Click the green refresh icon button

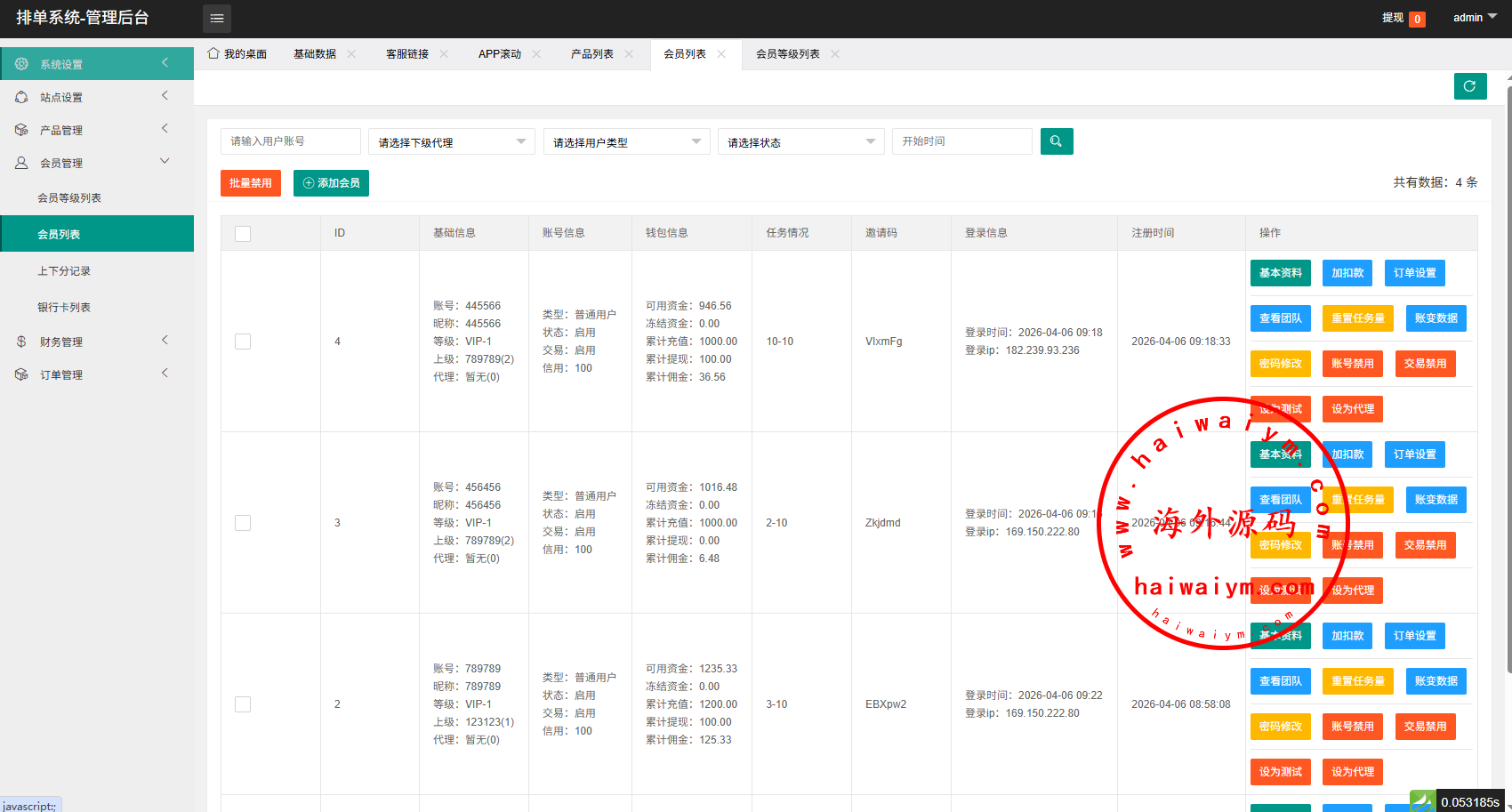tap(1470, 86)
